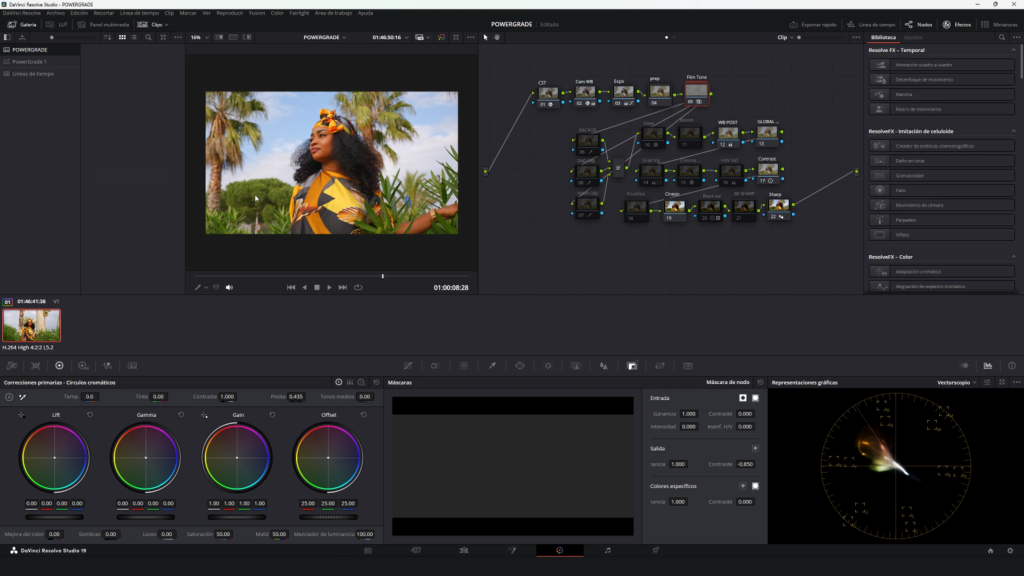Open the Vectorscopio scope type dropdown
This screenshot has width=1024, height=576.
click(x=956, y=382)
